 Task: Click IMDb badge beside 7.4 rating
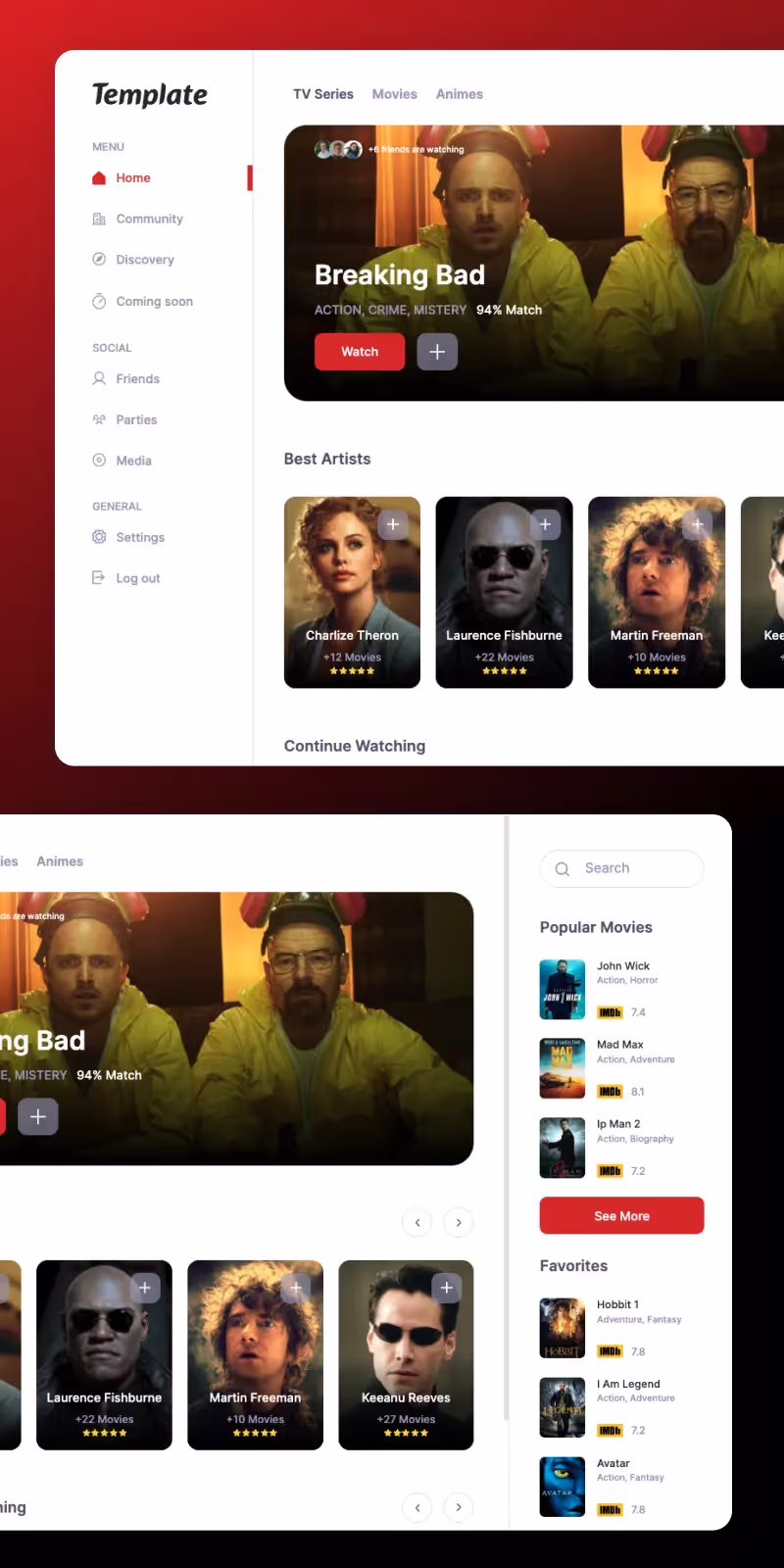tap(611, 1012)
